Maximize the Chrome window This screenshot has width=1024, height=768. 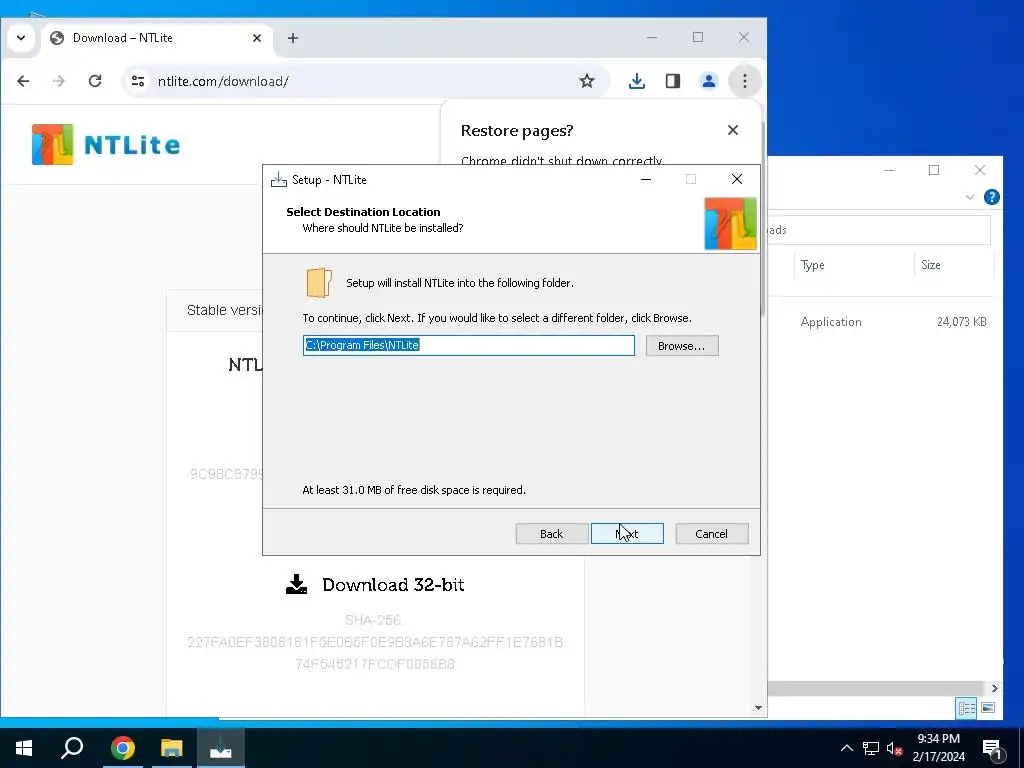tap(697, 37)
